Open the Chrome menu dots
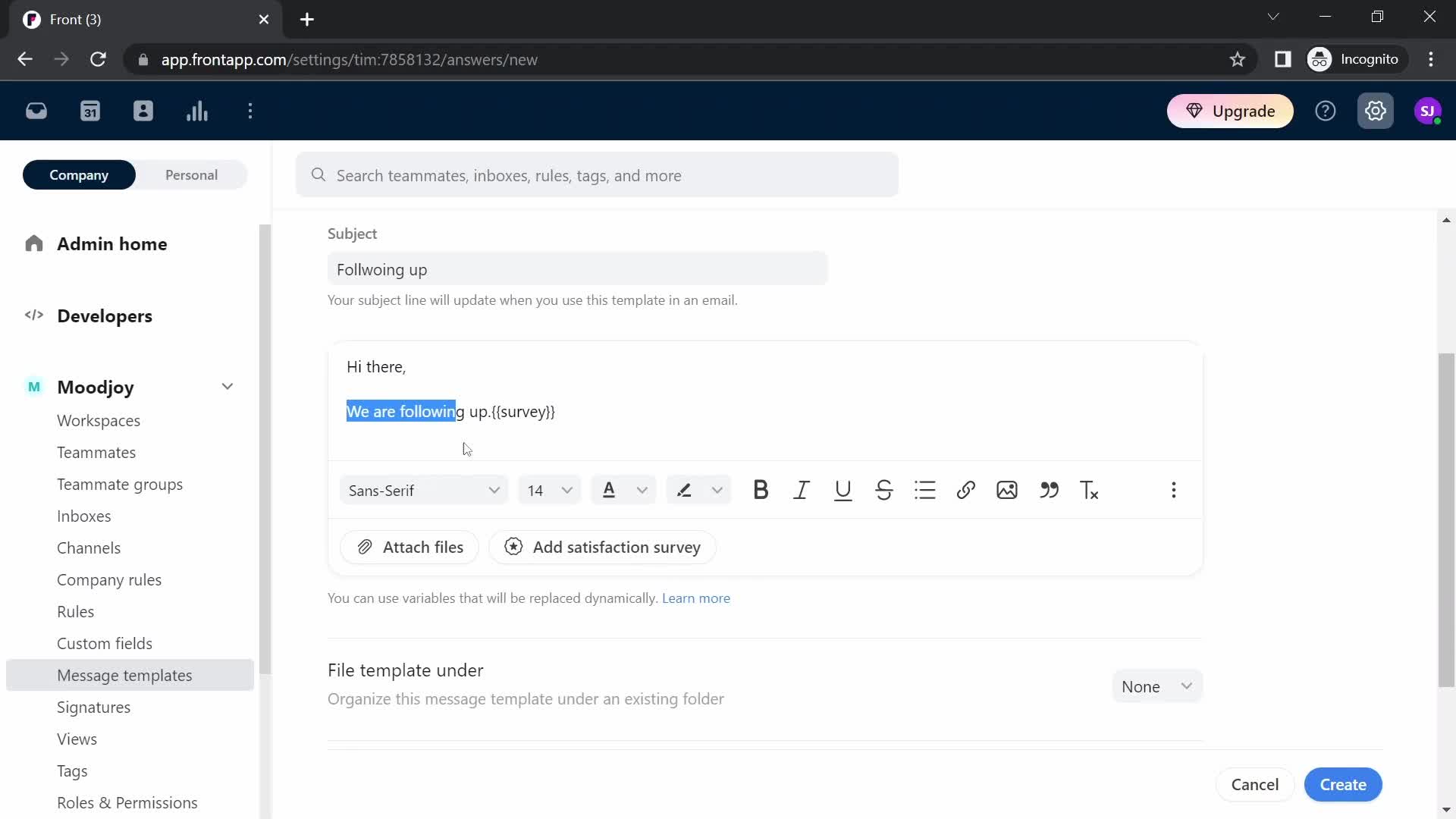 click(x=1431, y=59)
